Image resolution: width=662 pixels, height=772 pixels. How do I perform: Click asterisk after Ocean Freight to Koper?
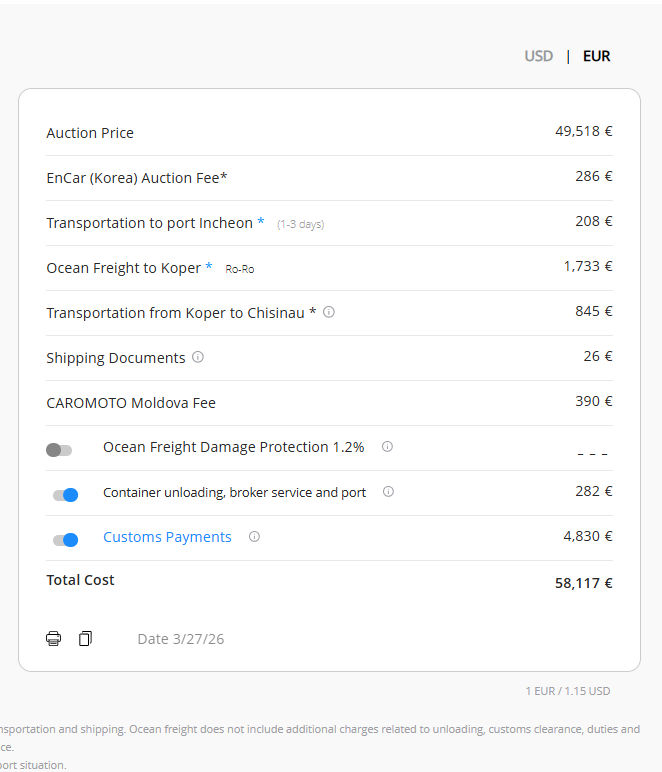(209, 267)
